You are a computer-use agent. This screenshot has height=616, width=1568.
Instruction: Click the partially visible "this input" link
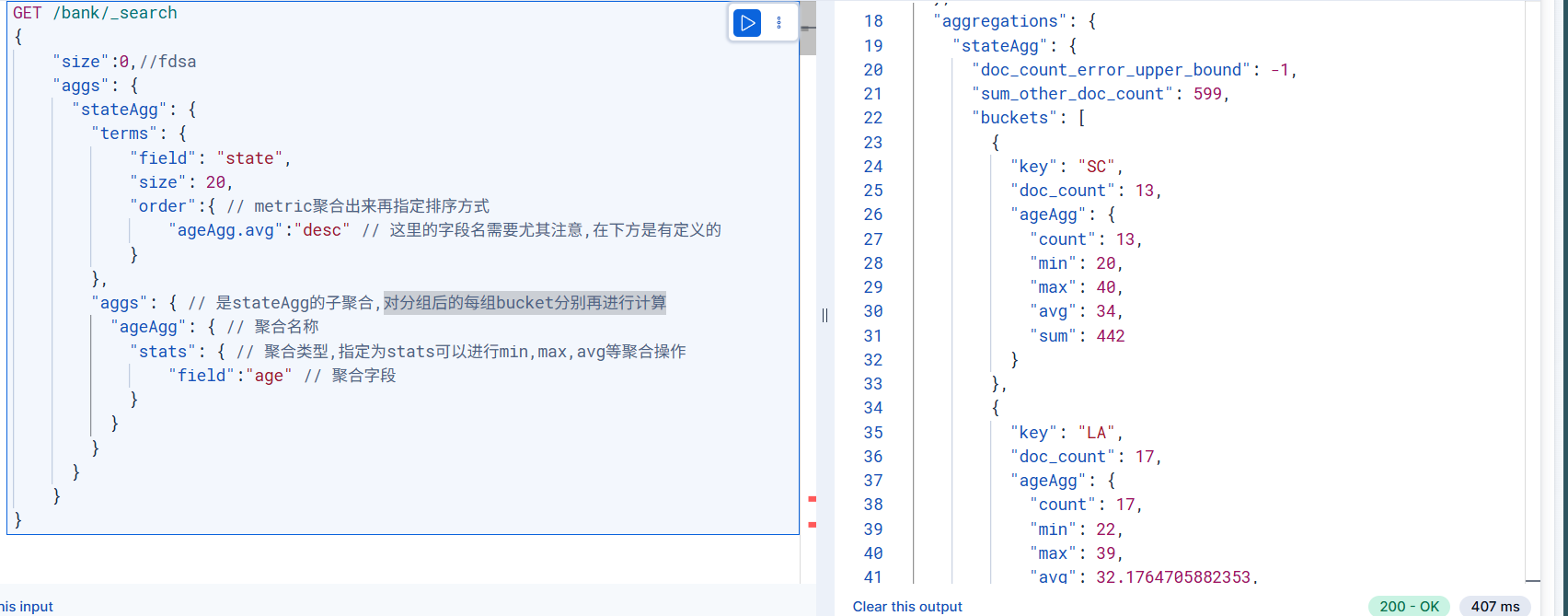coord(27,606)
